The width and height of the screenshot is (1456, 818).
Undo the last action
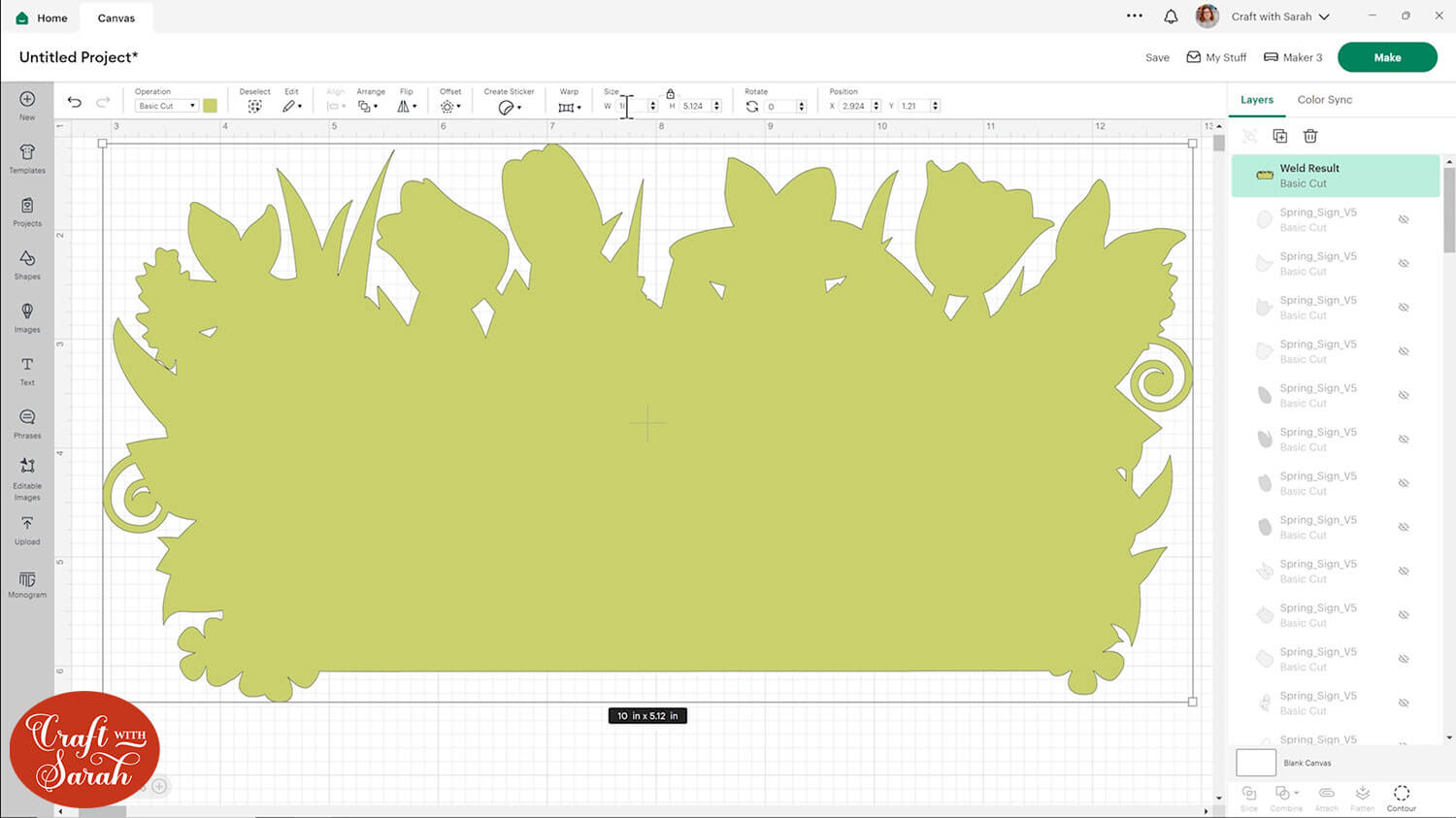click(75, 101)
